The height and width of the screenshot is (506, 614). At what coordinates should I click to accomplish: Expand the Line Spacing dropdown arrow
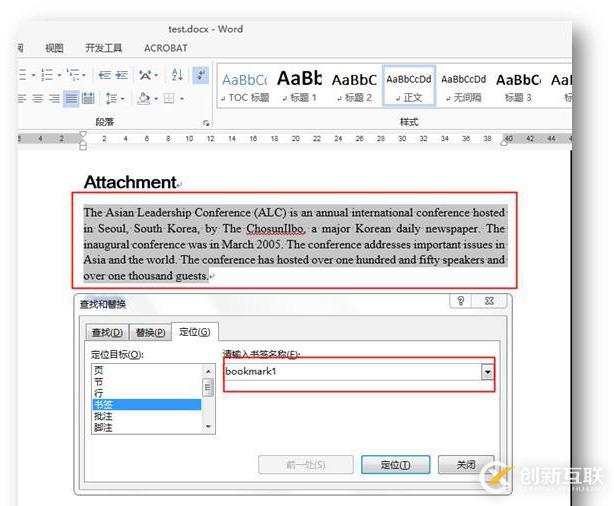[123, 98]
